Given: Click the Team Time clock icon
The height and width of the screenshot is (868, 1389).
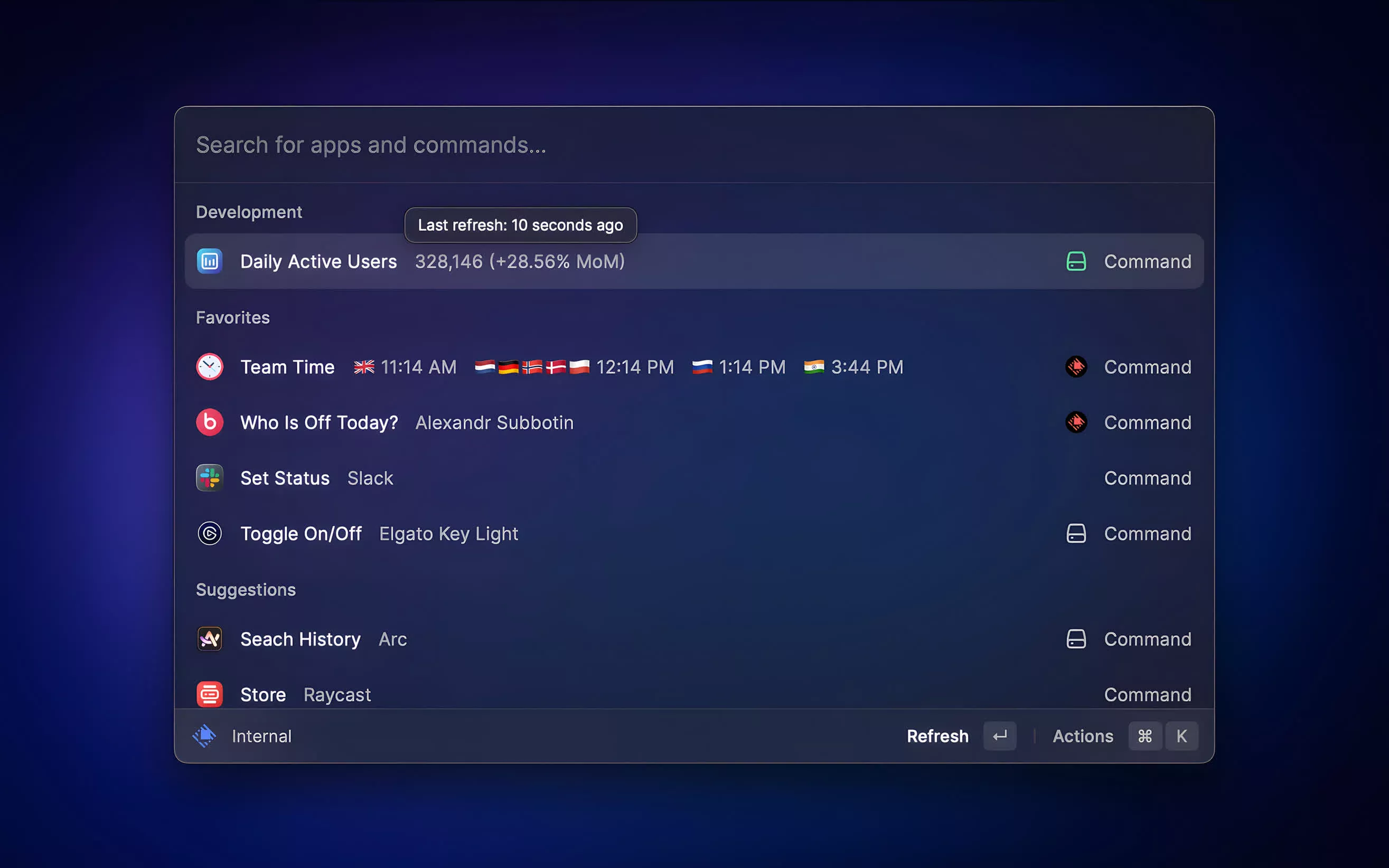Looking at the screenshot, I should 210,367.
